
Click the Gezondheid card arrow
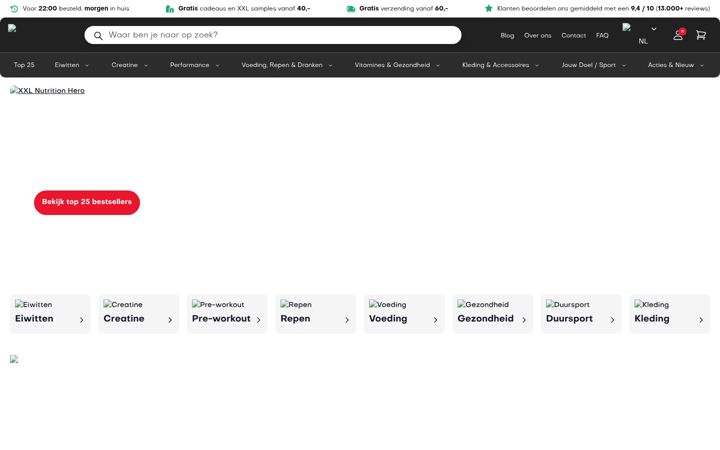pyautogui.click(x=524, y=320)
